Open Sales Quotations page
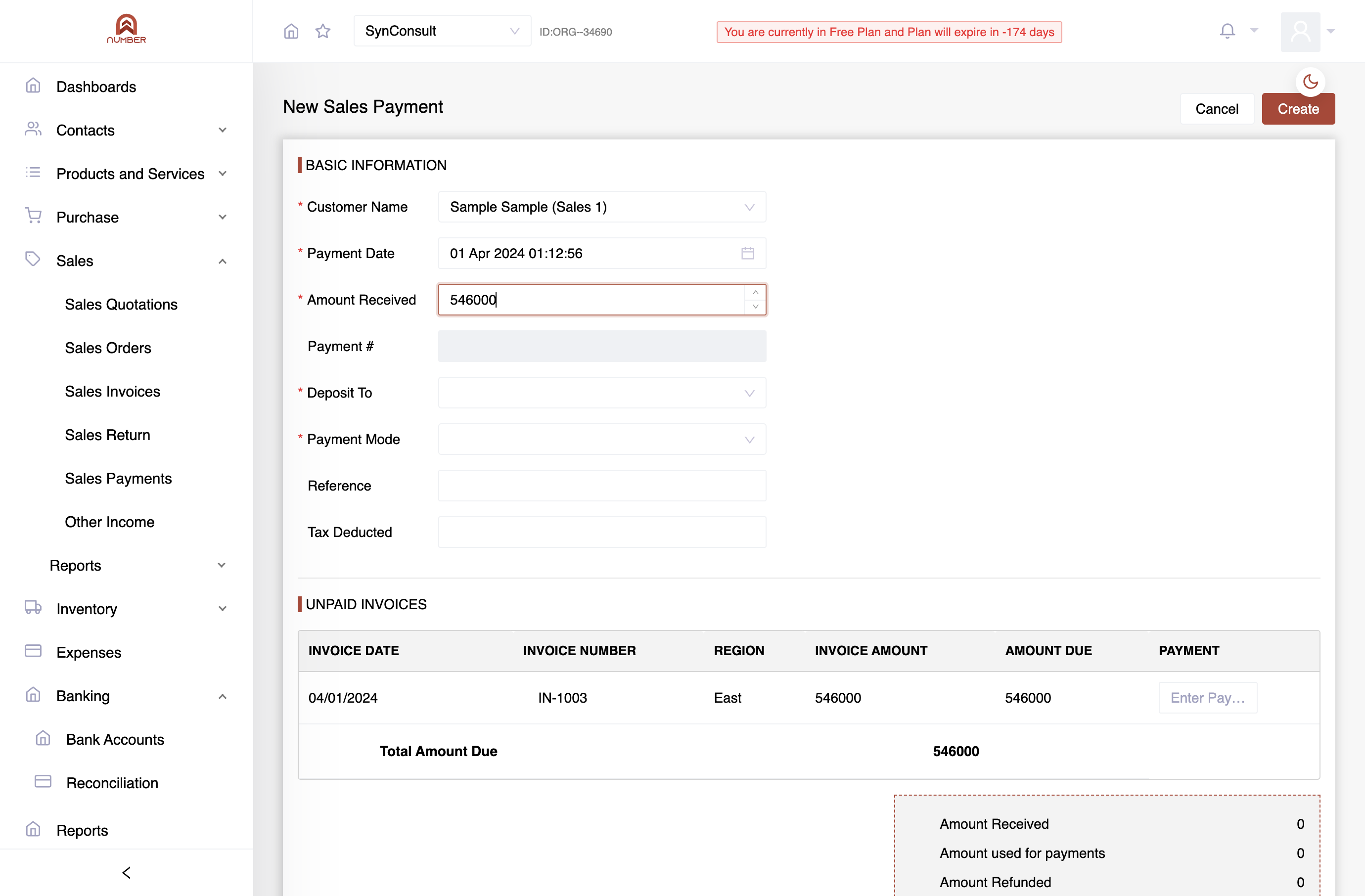 [121, 305]
